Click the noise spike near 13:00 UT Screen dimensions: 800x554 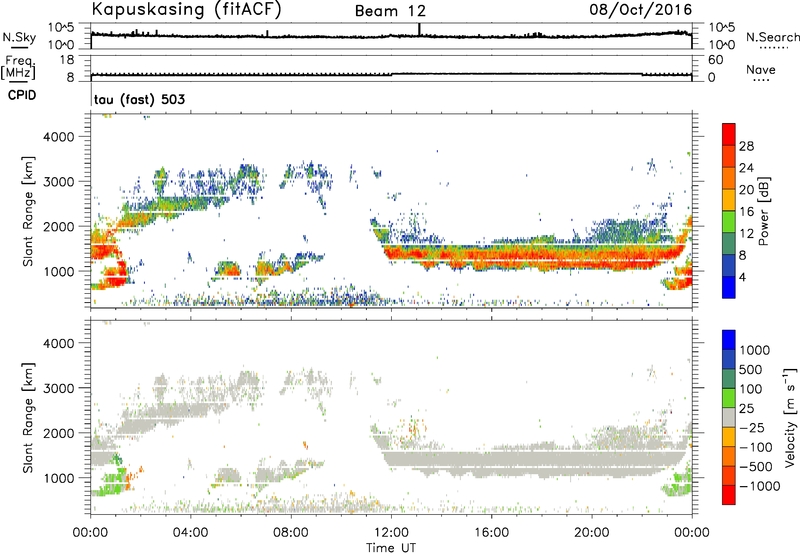(x=419, y=29)
